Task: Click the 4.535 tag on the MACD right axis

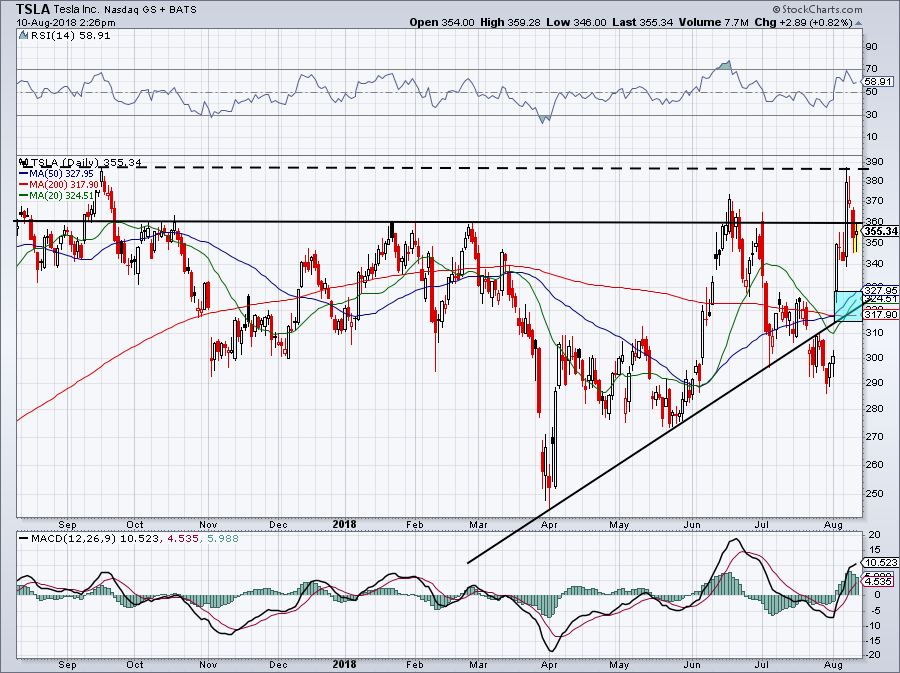Action: pyautogui.click(x=878, y=581)
